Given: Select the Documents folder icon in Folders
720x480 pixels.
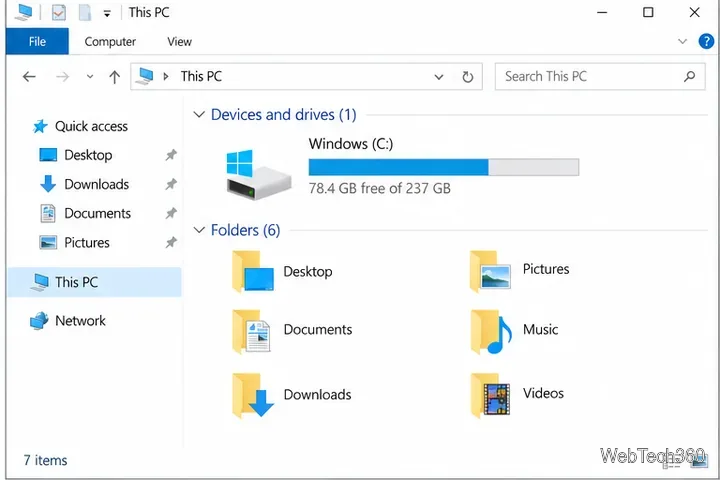Looking at the screenshot, I should (x=252, y=331).
